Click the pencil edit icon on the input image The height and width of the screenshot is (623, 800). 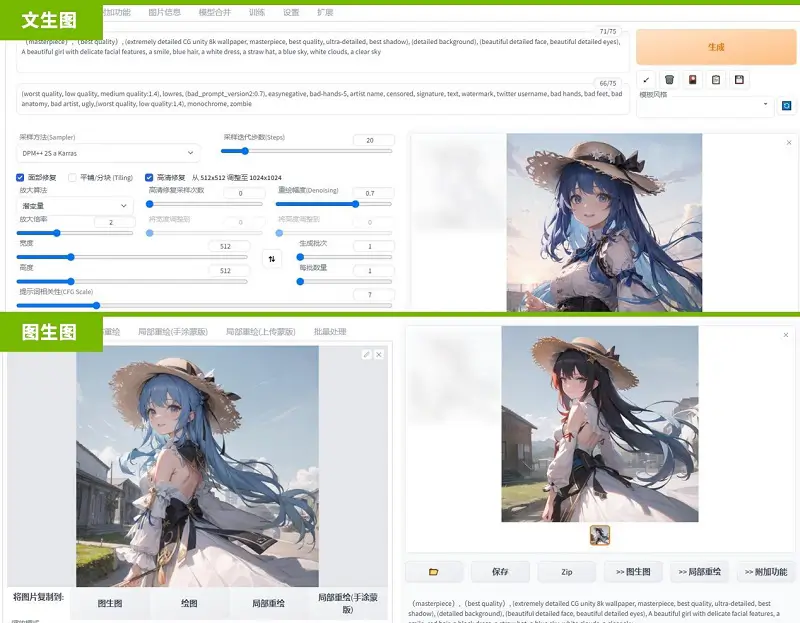point(366,354)
